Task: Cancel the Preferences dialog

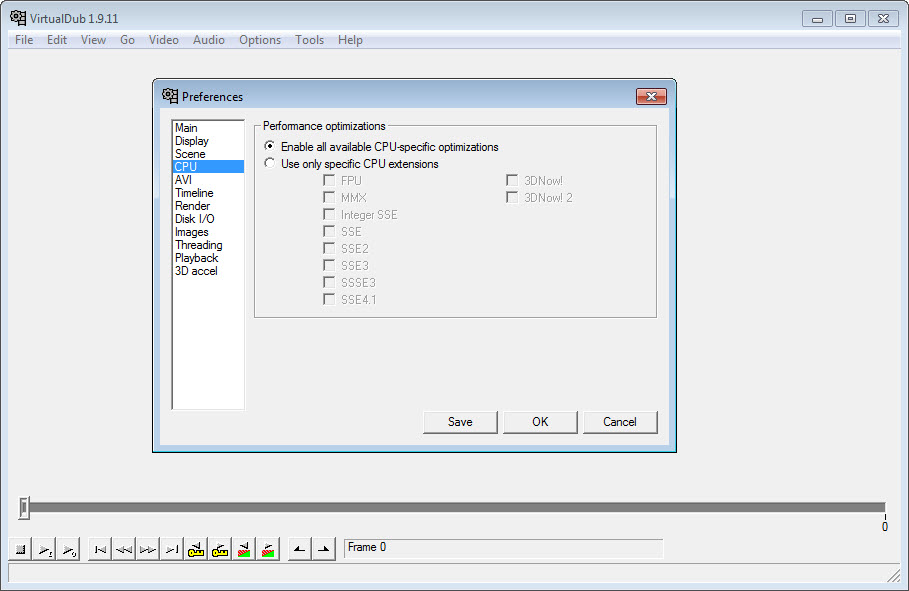Action: click(x=620, y=422)
